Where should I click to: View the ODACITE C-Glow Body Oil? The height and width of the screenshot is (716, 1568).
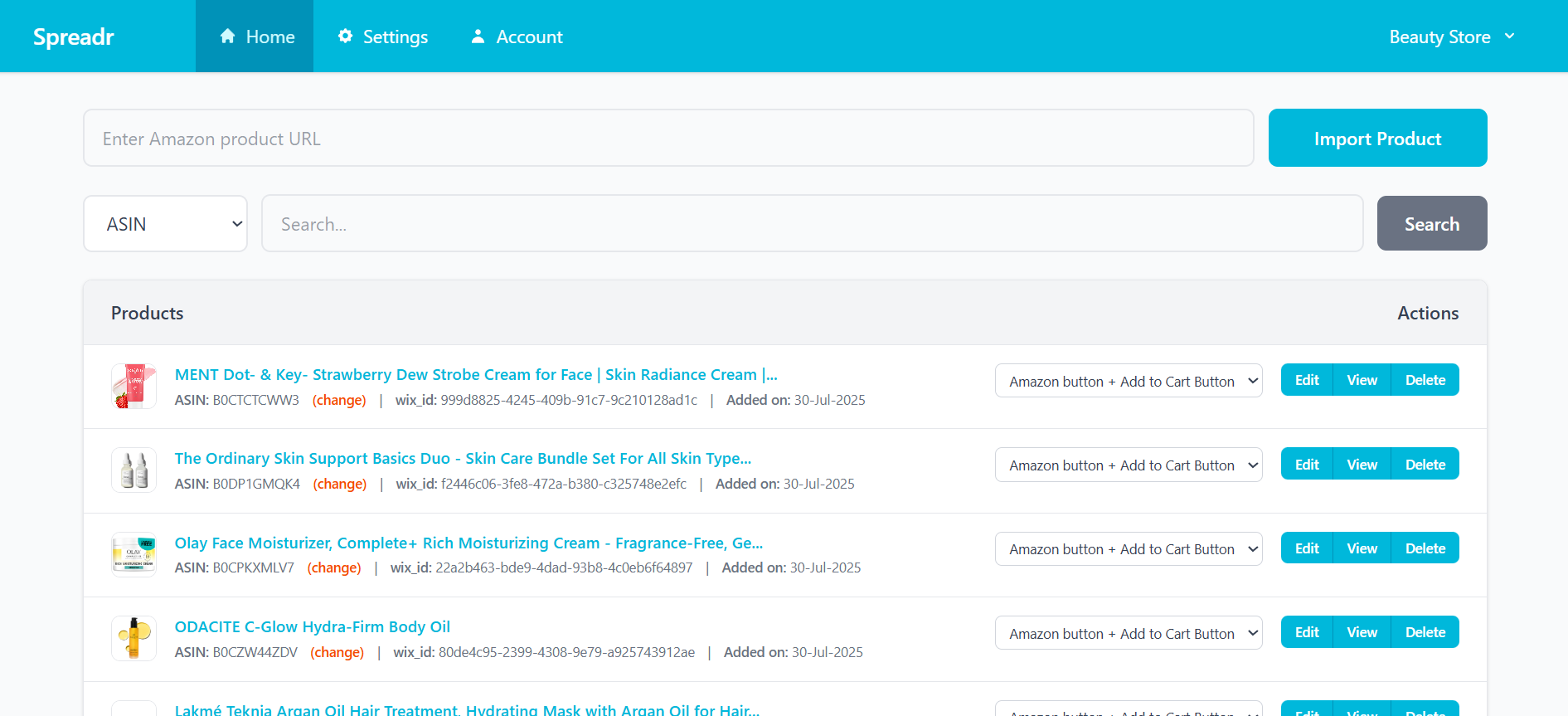pos(1362,632)
